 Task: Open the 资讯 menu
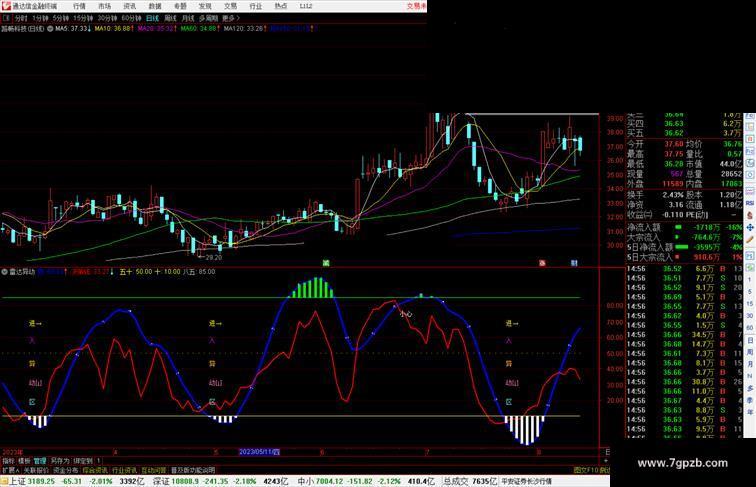[130, 6]
